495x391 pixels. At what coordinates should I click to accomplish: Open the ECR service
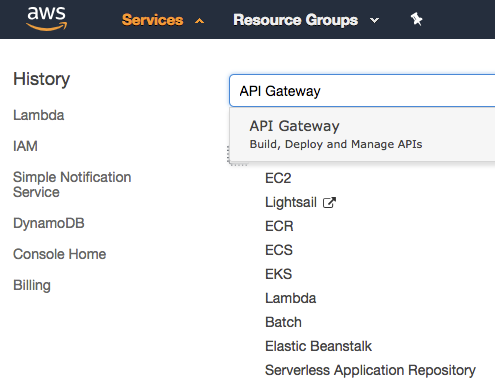pos(279,226)
